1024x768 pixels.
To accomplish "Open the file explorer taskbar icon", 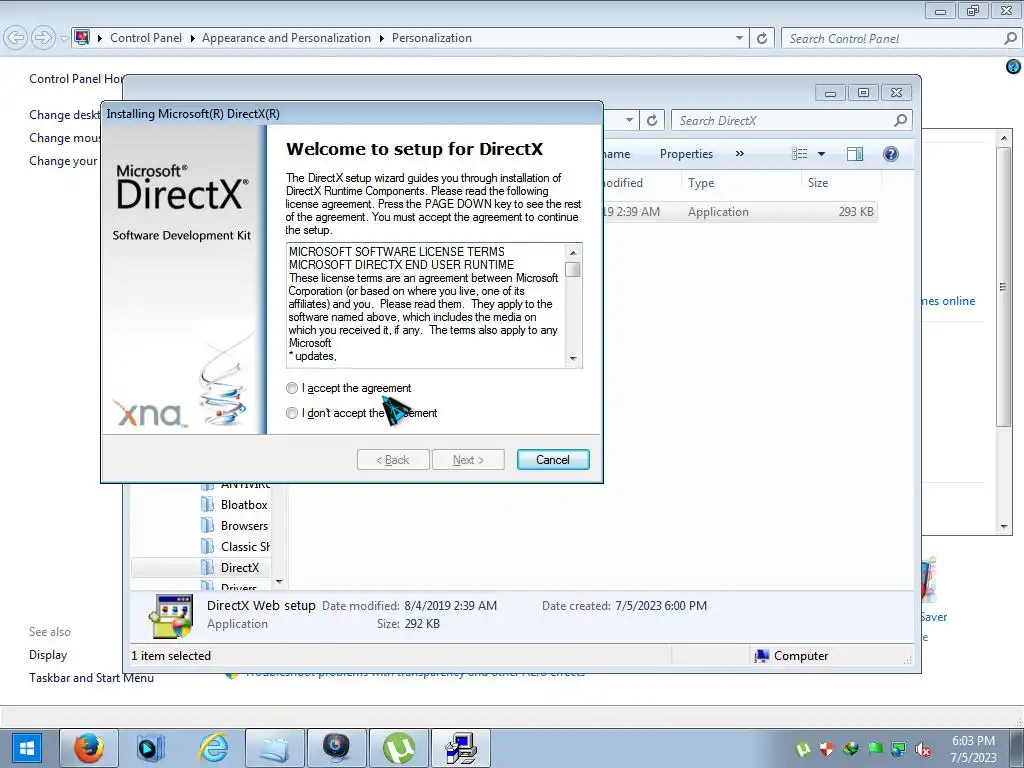I will [274, 748].
